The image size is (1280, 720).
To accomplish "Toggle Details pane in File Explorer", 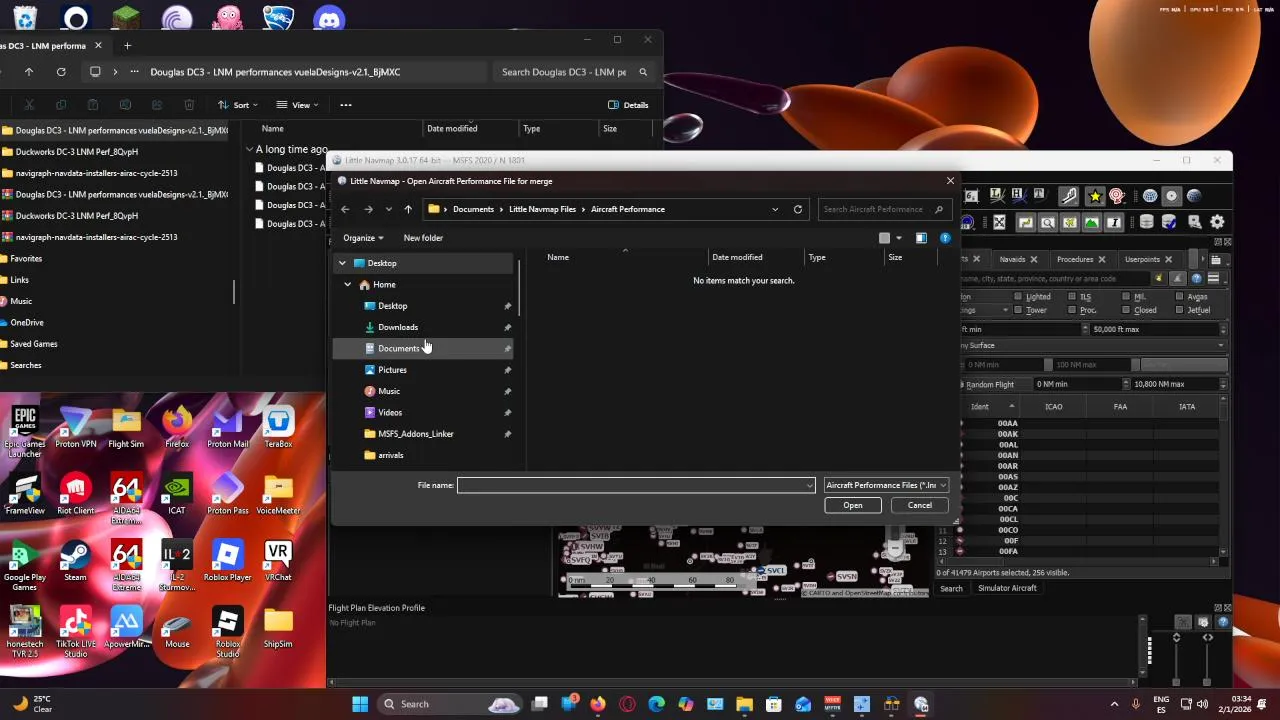I will [628, 105].
